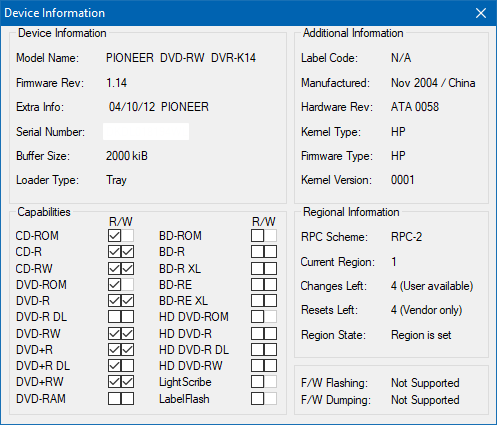
Task: Toggle the DVD+R read checkbox
Action: click(114, 350)
